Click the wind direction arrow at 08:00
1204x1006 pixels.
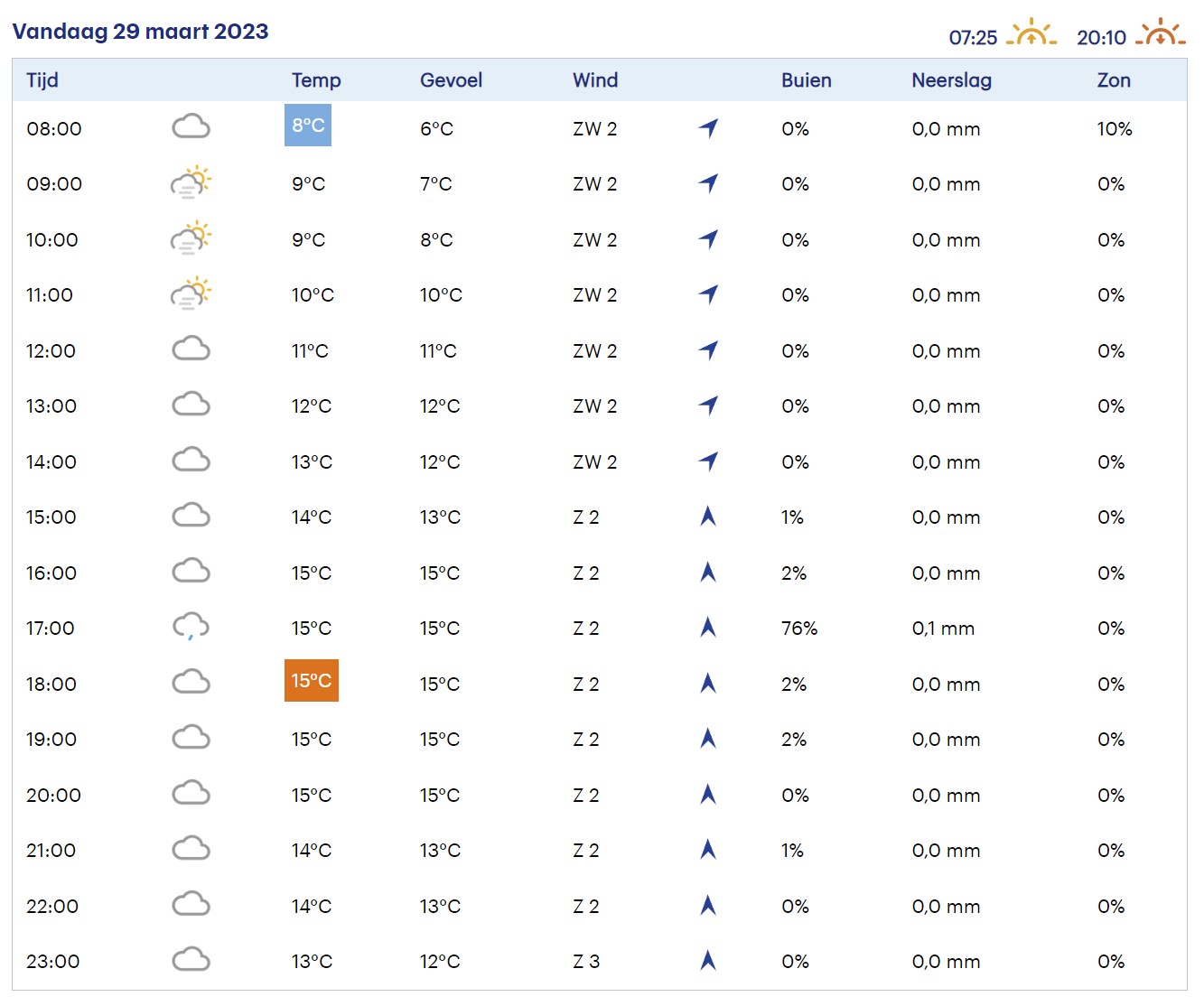(x=709, y=128)
